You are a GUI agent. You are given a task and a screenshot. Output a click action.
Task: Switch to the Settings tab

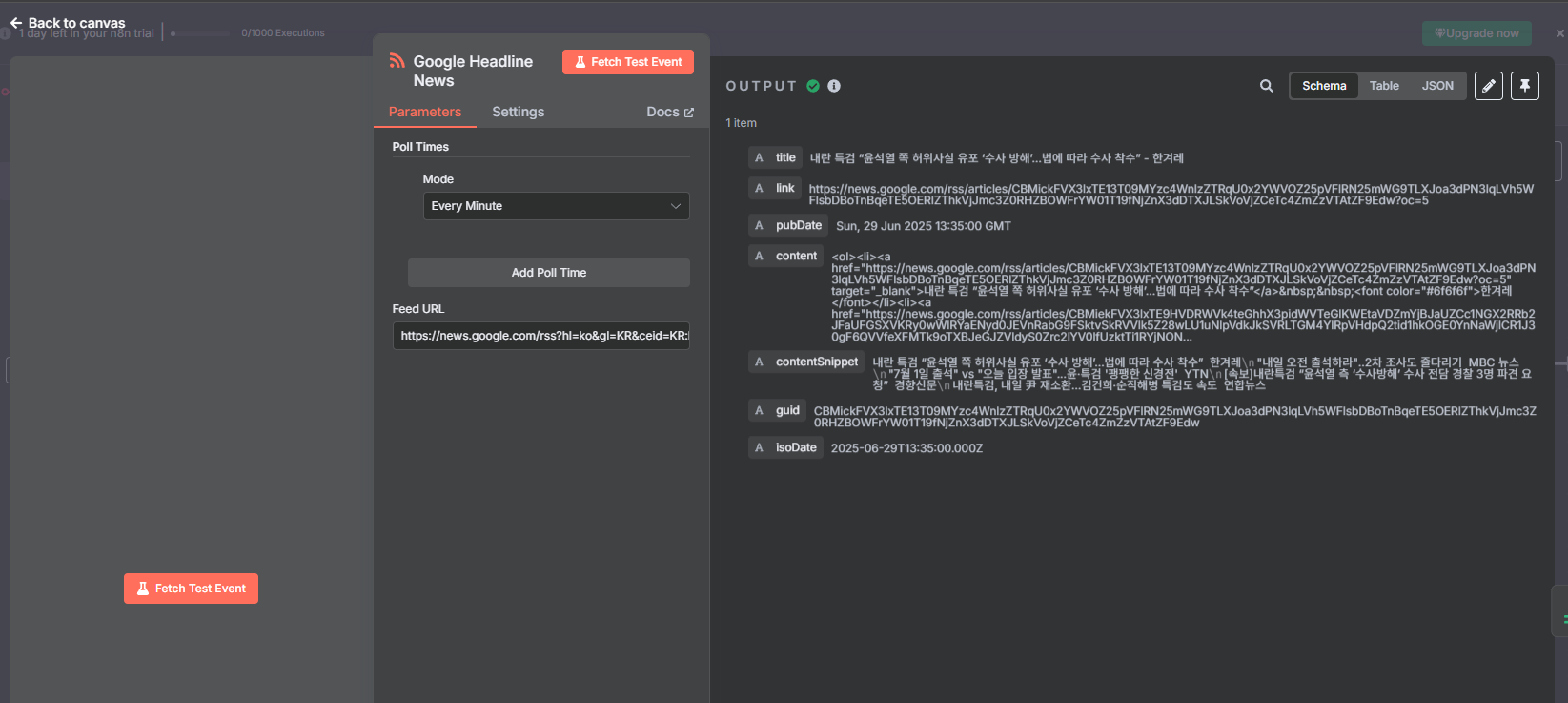519,112
